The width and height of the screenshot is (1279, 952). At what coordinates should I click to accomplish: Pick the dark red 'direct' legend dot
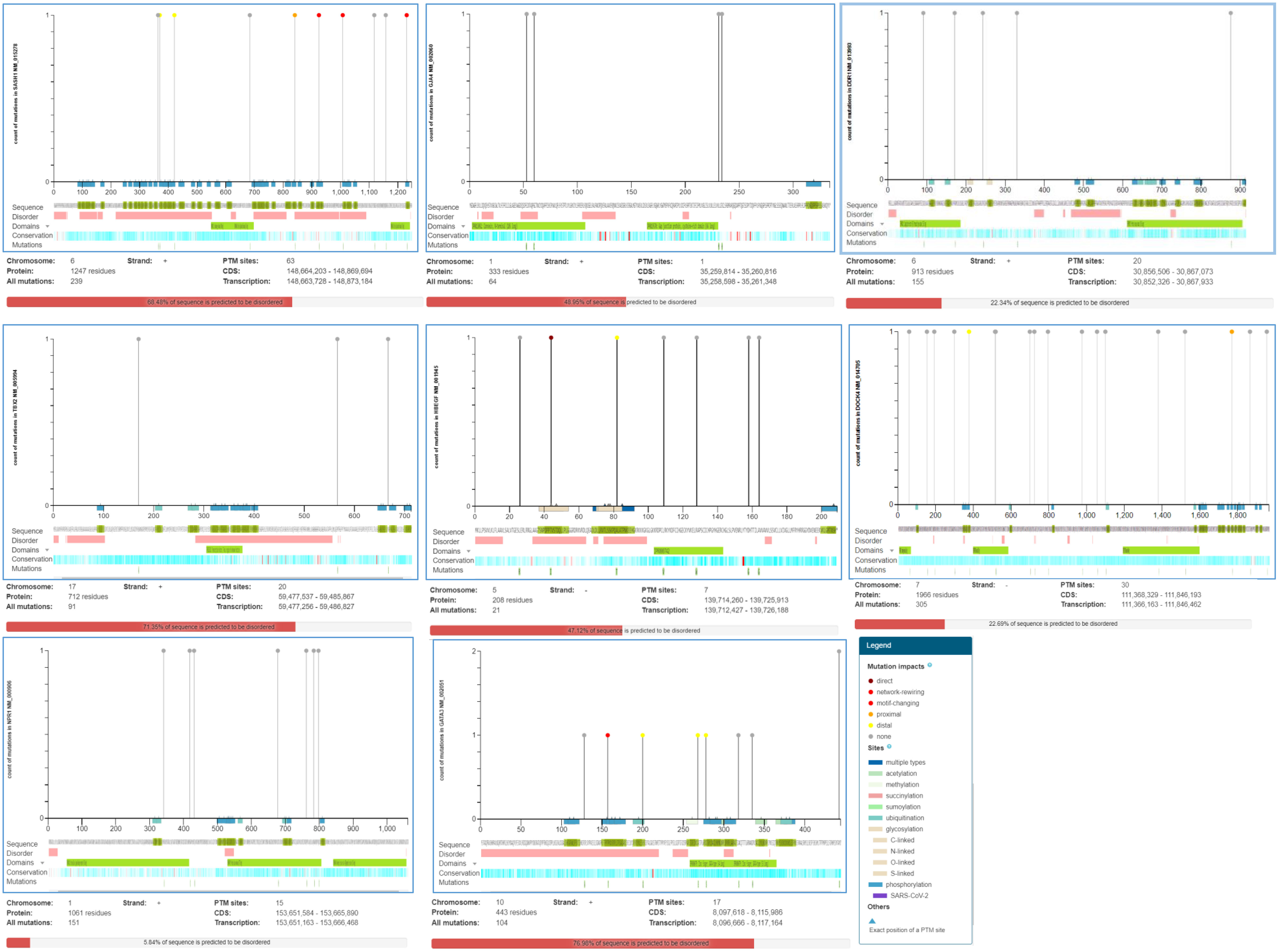870,681
